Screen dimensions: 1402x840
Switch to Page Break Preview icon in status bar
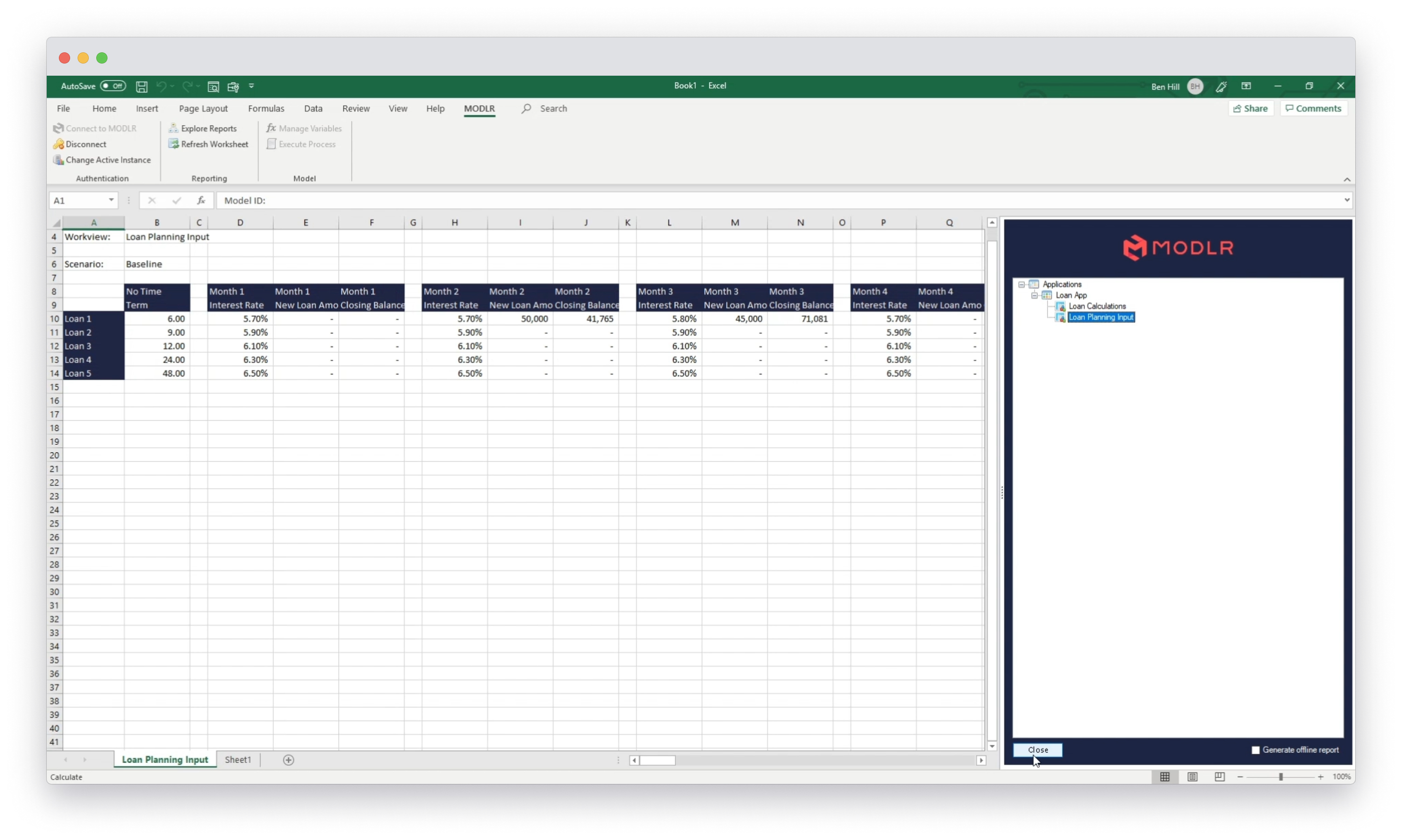1219,776
